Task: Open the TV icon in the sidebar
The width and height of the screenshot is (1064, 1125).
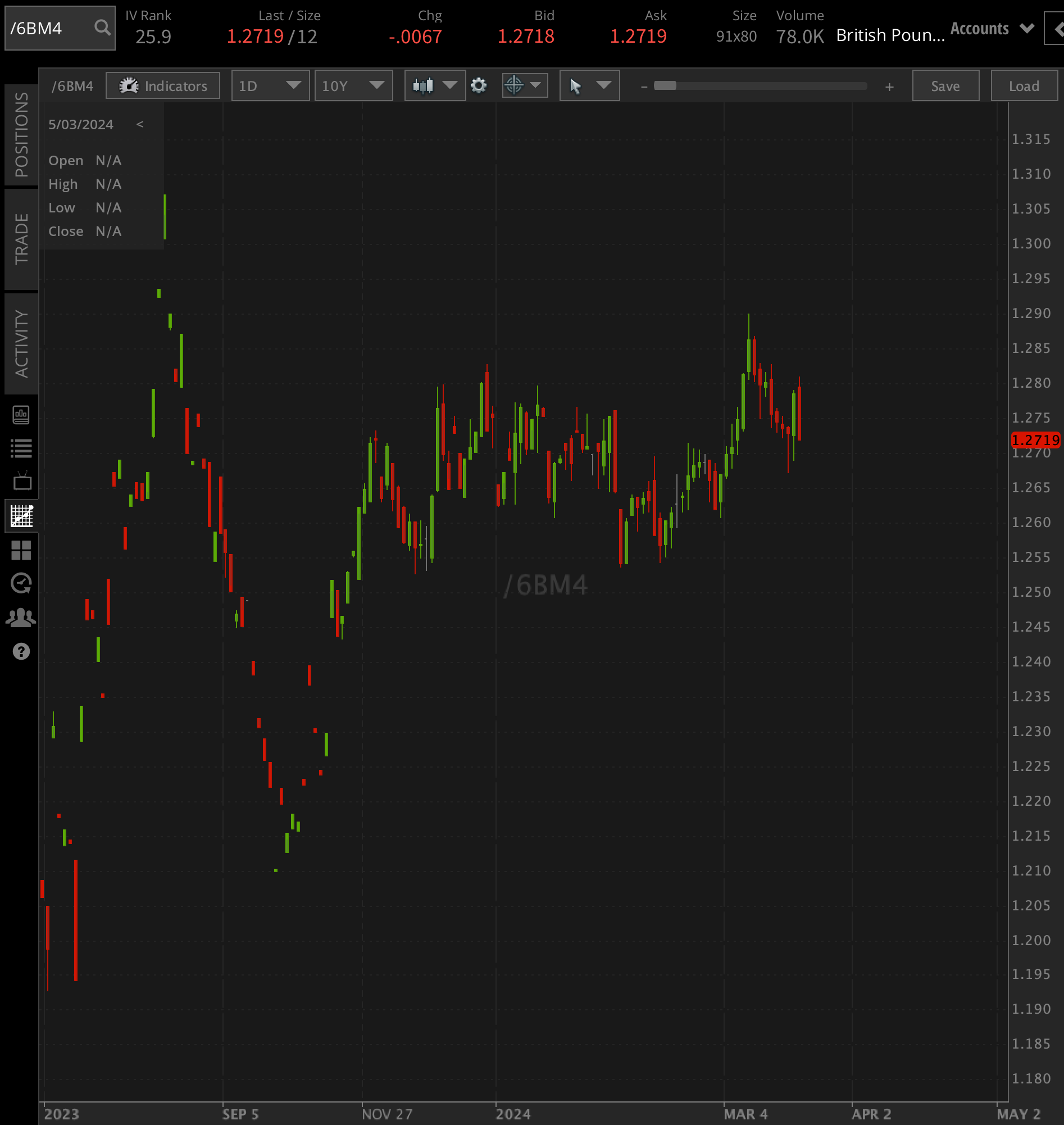Action: (x=22, y=481)
